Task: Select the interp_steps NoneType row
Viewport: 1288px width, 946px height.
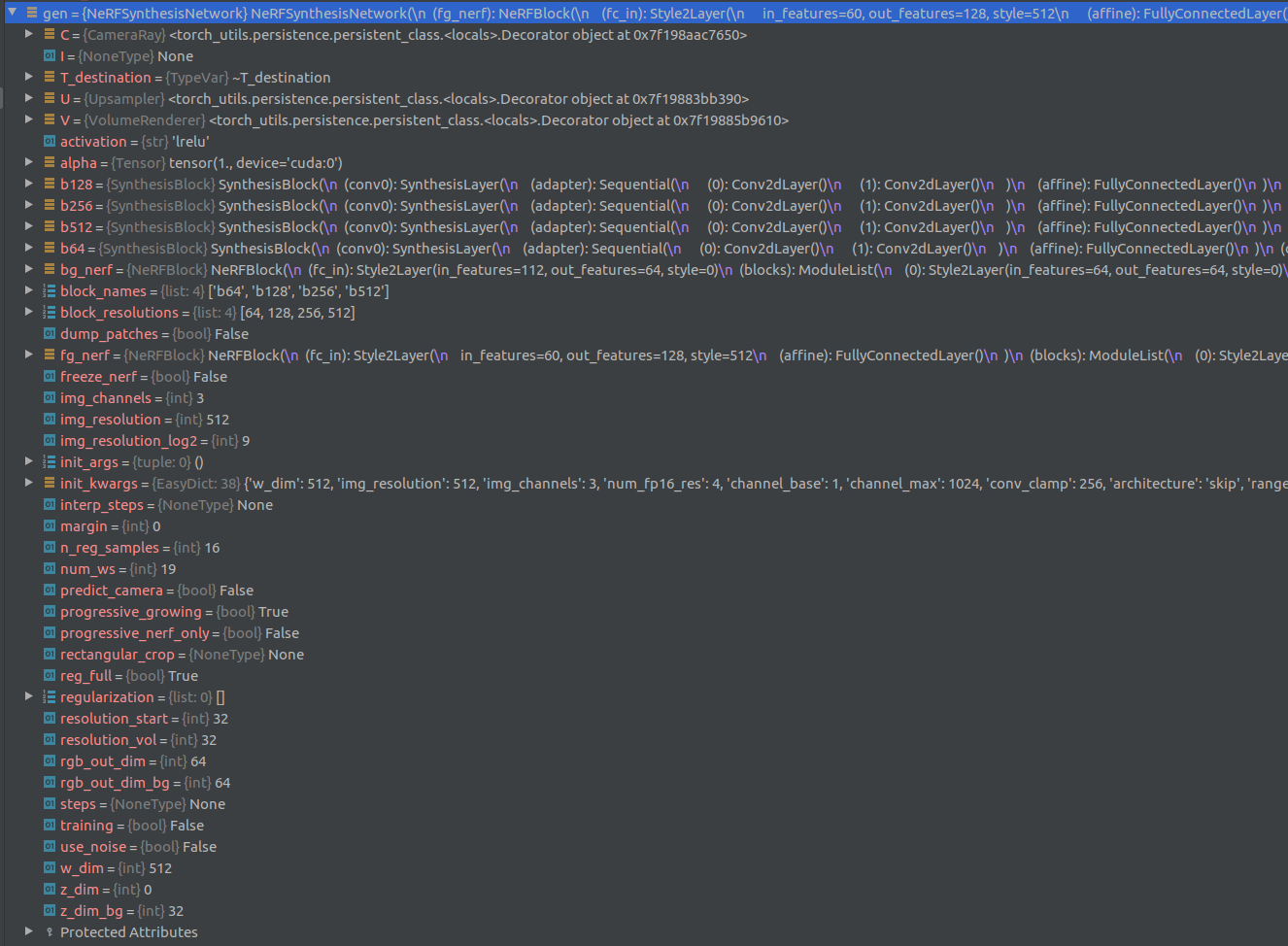Action: point(644,504)
